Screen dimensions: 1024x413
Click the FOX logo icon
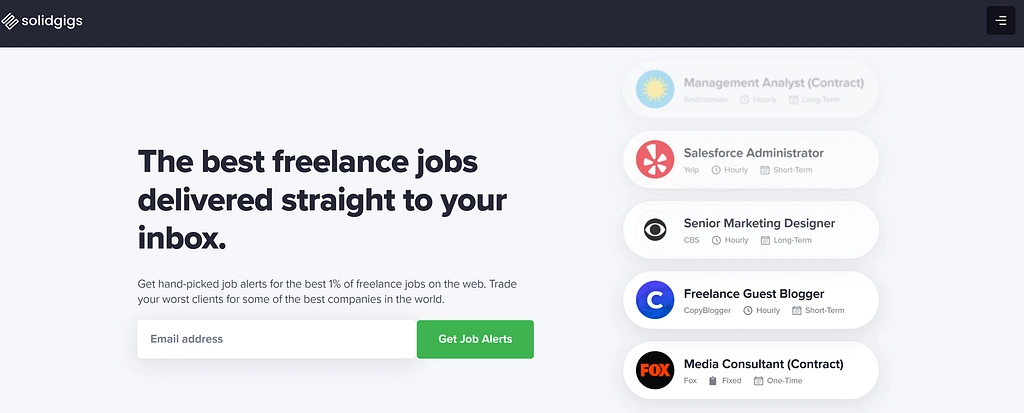(655, 370)
